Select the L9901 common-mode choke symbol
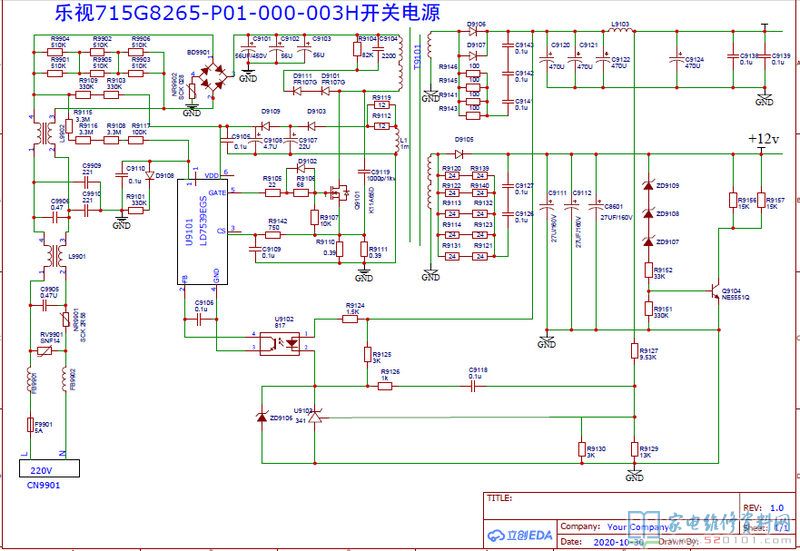Screen dimensions: 800x551 click(x=54, y=255)
